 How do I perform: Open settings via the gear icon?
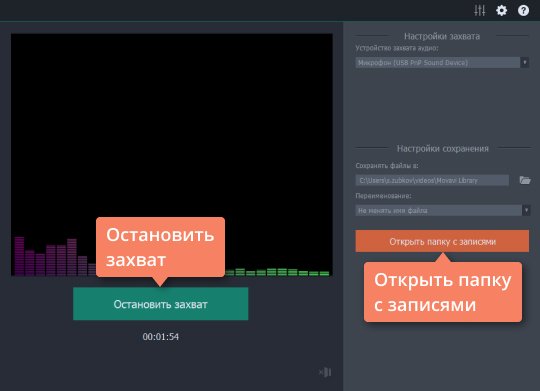[x=501, y=10]
